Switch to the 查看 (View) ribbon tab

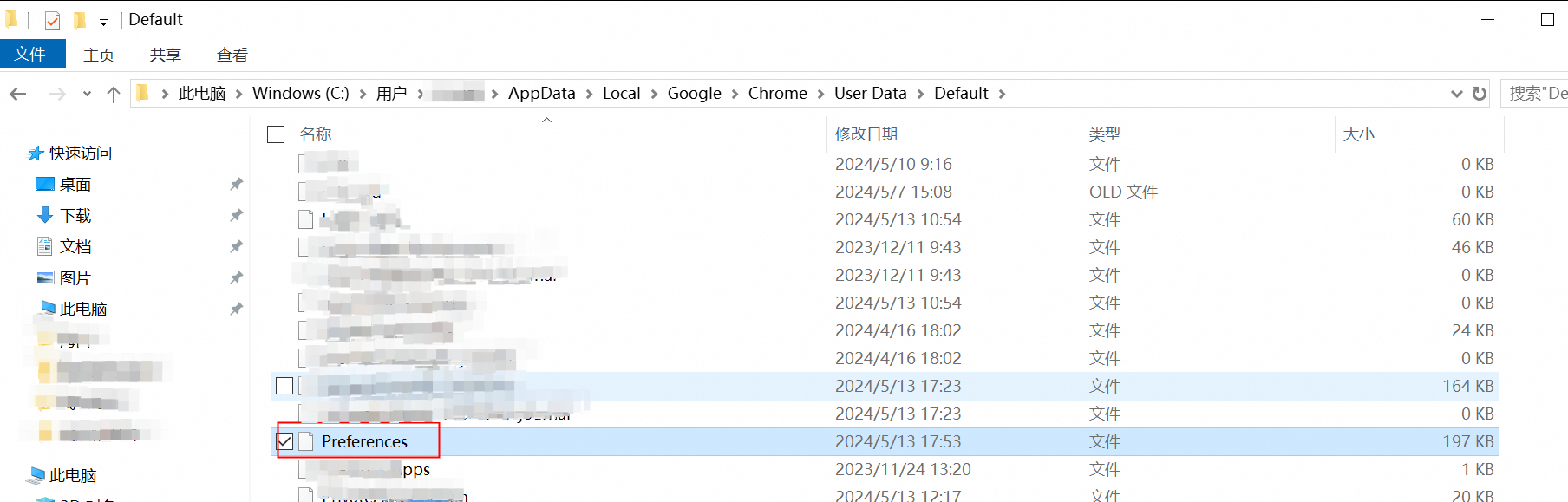(x=232, y=55)
